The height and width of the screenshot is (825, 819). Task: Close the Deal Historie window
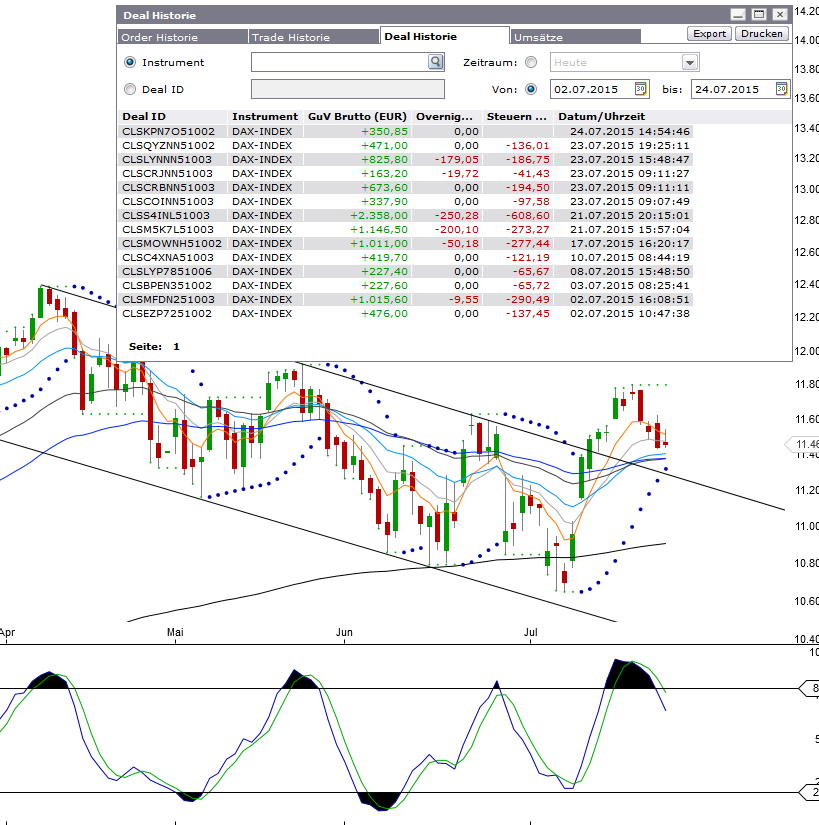point(777,15)
